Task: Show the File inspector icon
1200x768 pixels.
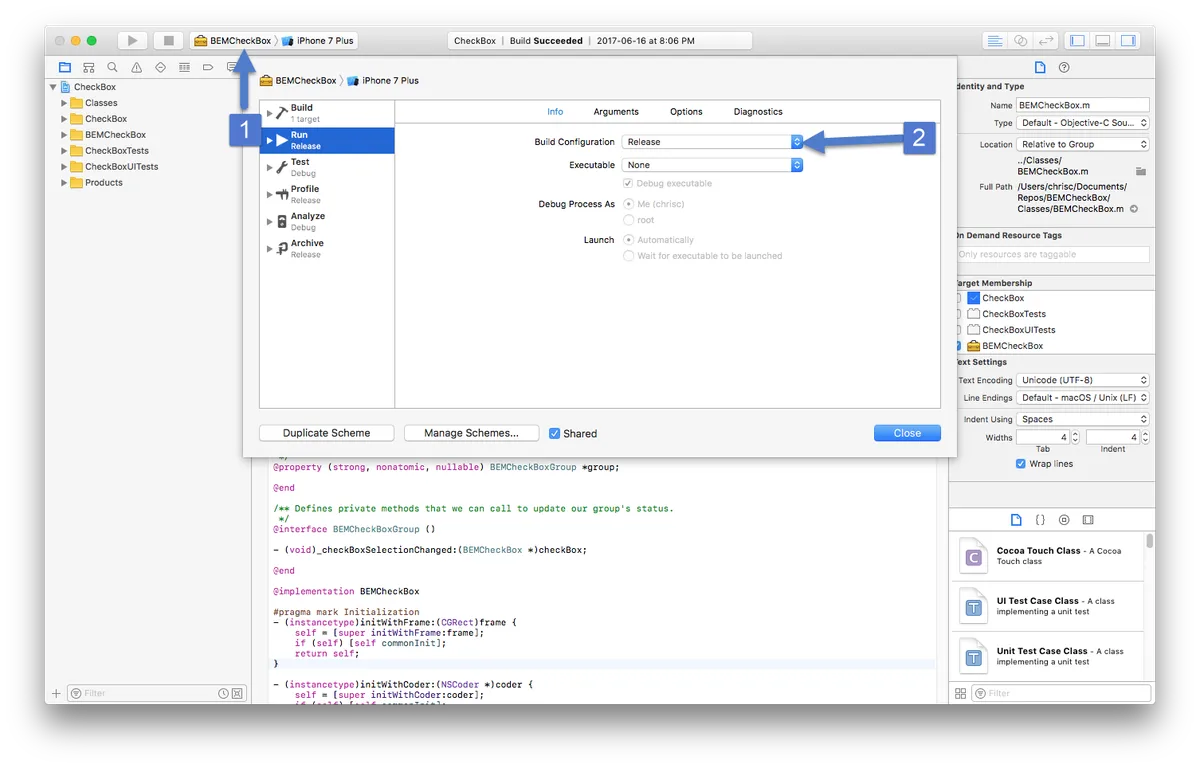Action: pos(1040,68)
